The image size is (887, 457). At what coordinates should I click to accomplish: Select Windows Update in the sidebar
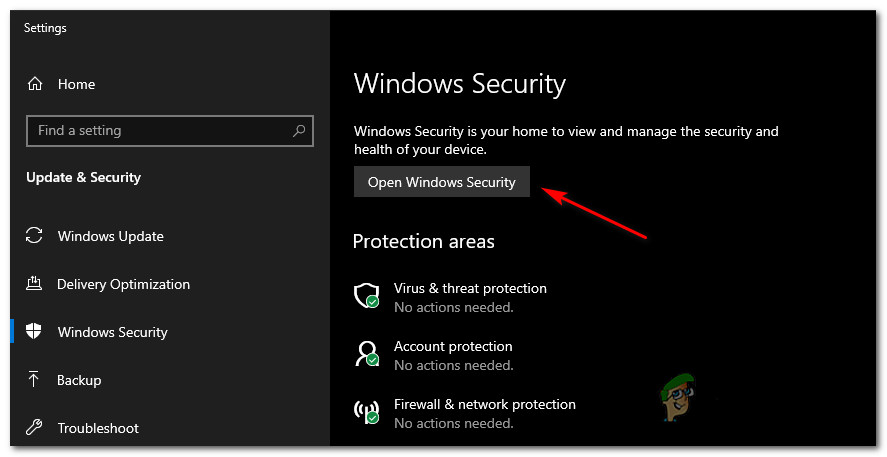[111, 236]
